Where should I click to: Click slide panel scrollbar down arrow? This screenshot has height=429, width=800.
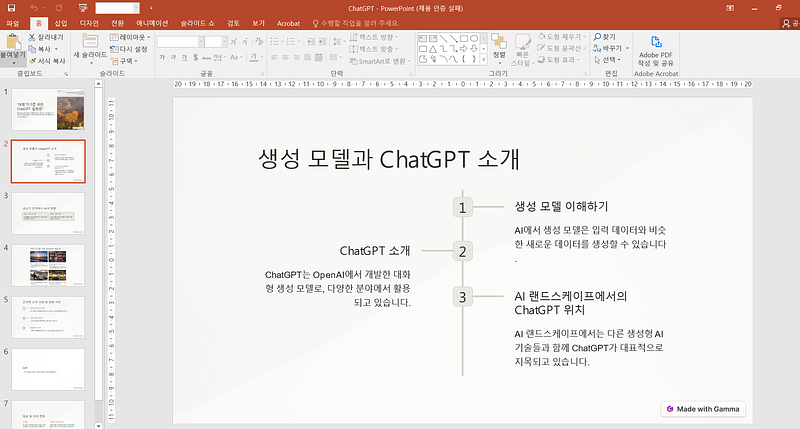click(98, 425)
